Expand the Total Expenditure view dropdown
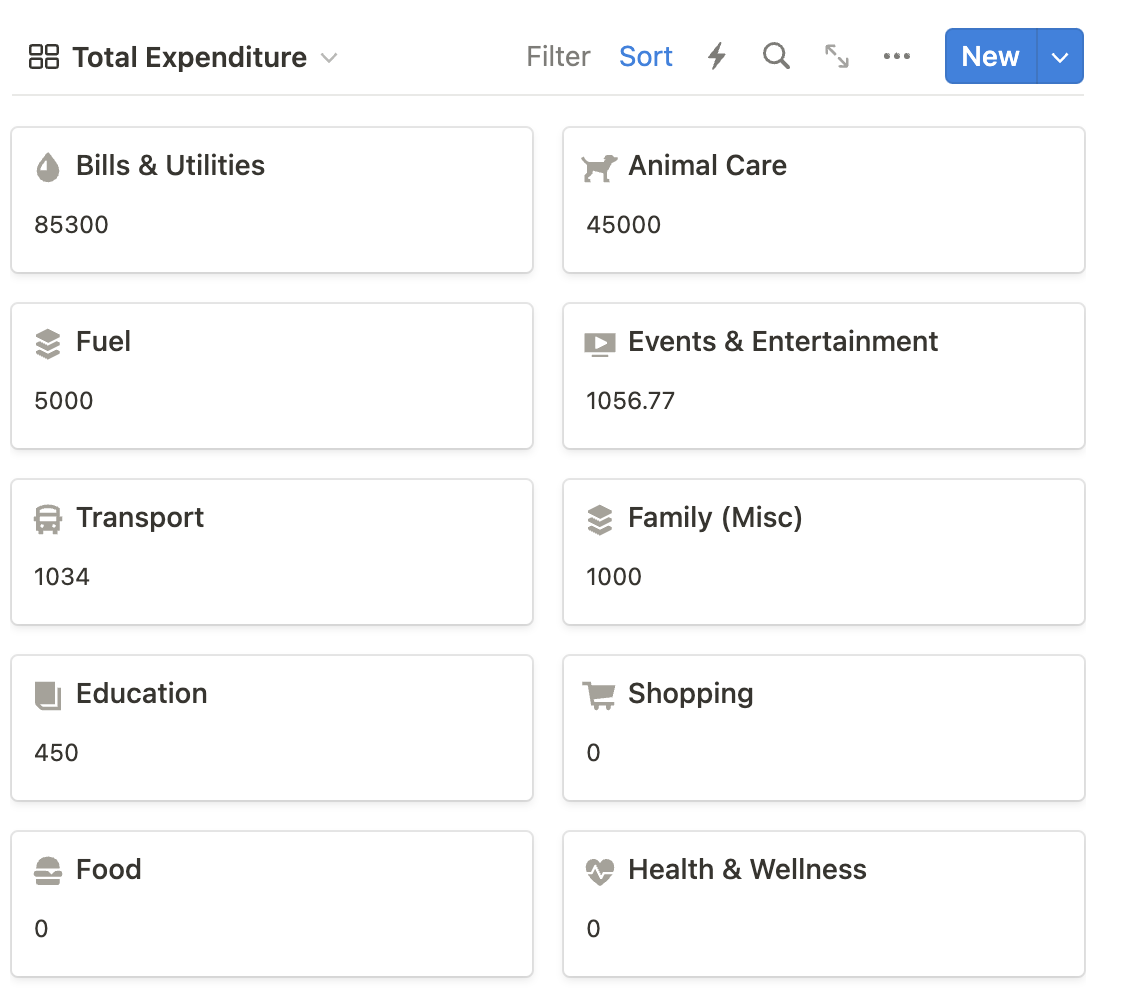This screenshot has width=1122, height=1004. pyautogui.click(x=329, y=58)
